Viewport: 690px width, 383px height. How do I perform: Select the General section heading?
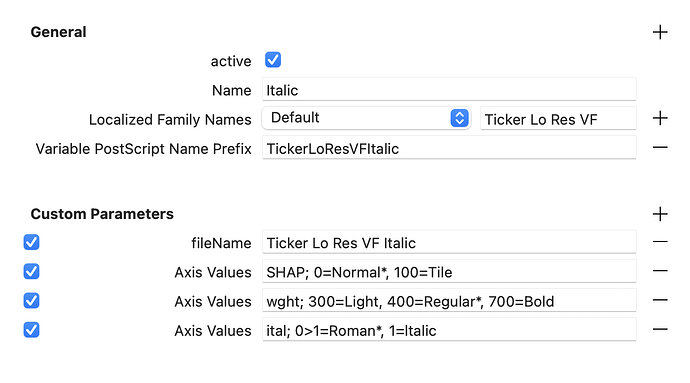[58, 32]
